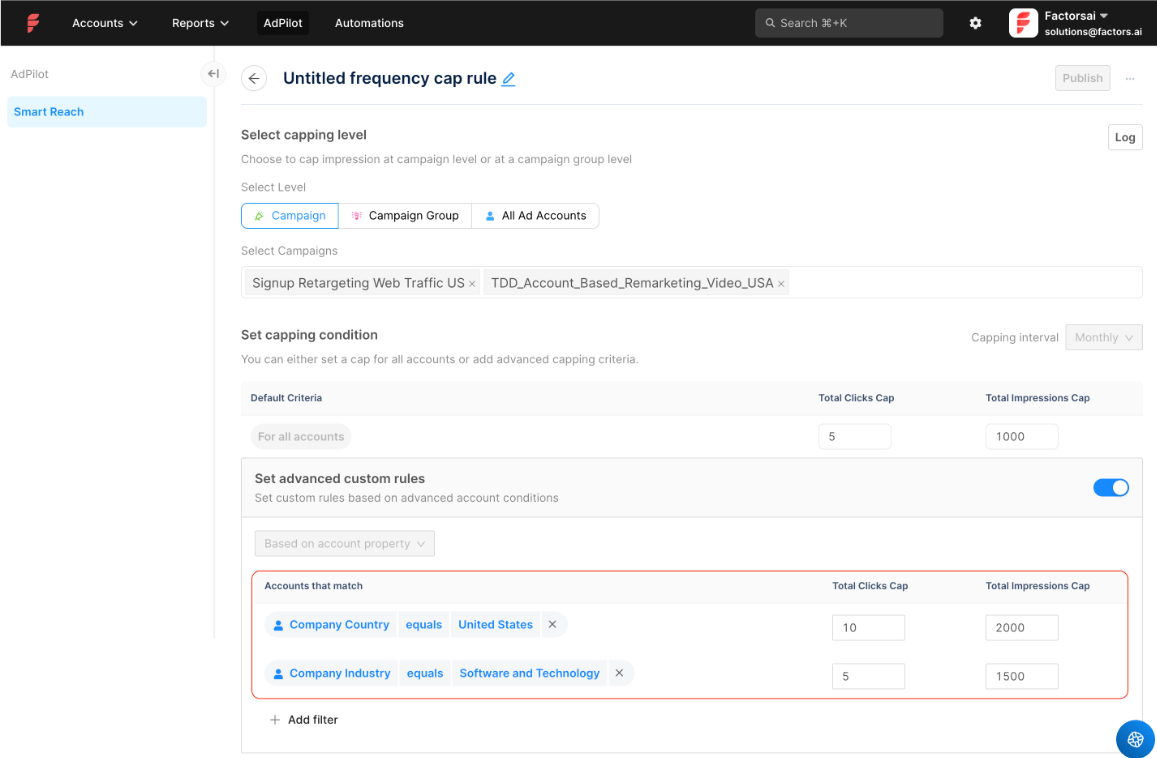This screenshot has height=758, width=1157.
Task: Edit United States impressions cap 2000
Action: click(1022, 628)
